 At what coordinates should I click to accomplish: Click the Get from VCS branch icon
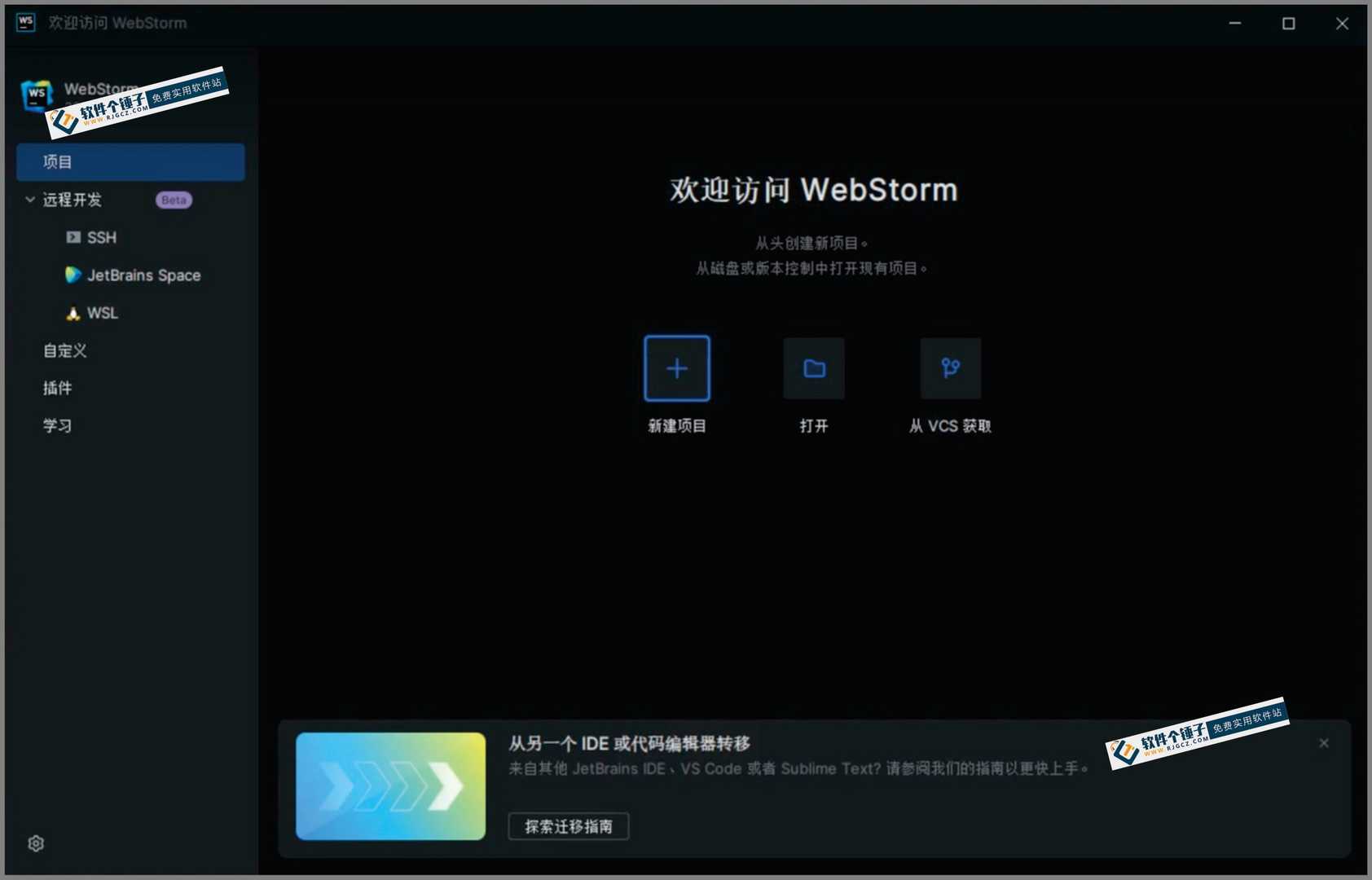click(x=951, y=368)
